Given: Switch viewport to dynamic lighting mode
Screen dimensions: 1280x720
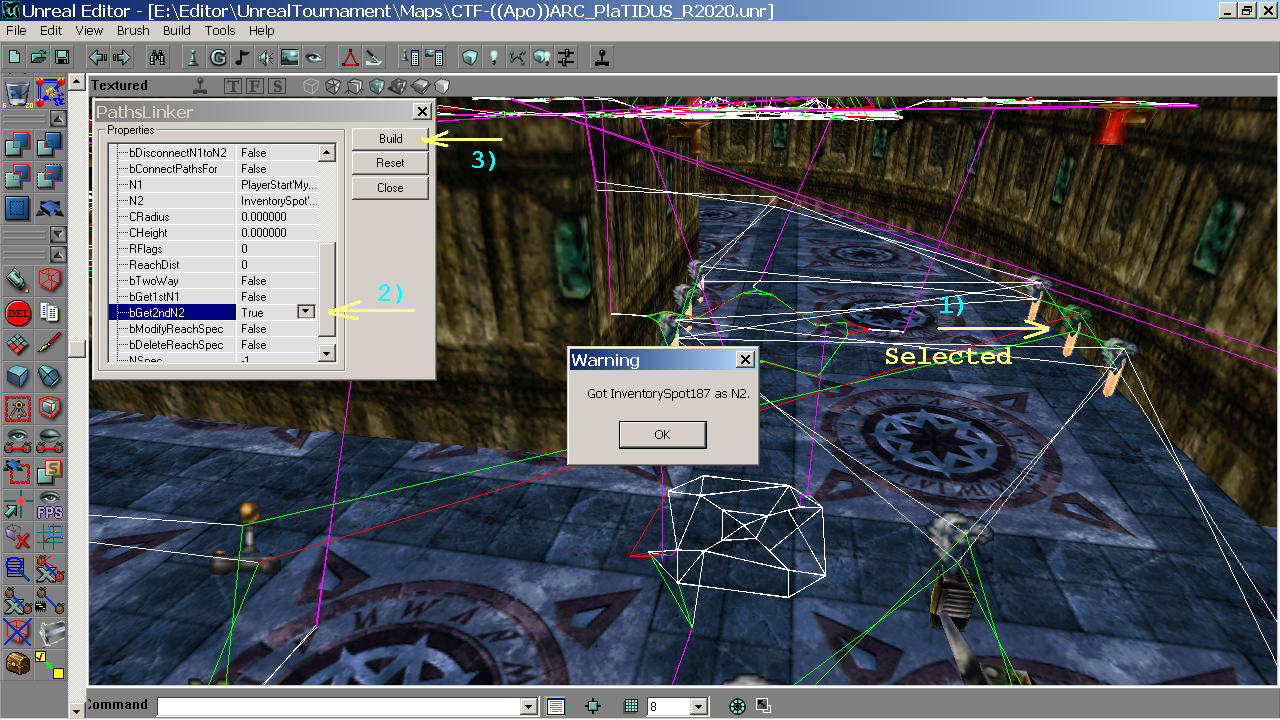Looking at the screenshot, I should [x=399, y=86].
